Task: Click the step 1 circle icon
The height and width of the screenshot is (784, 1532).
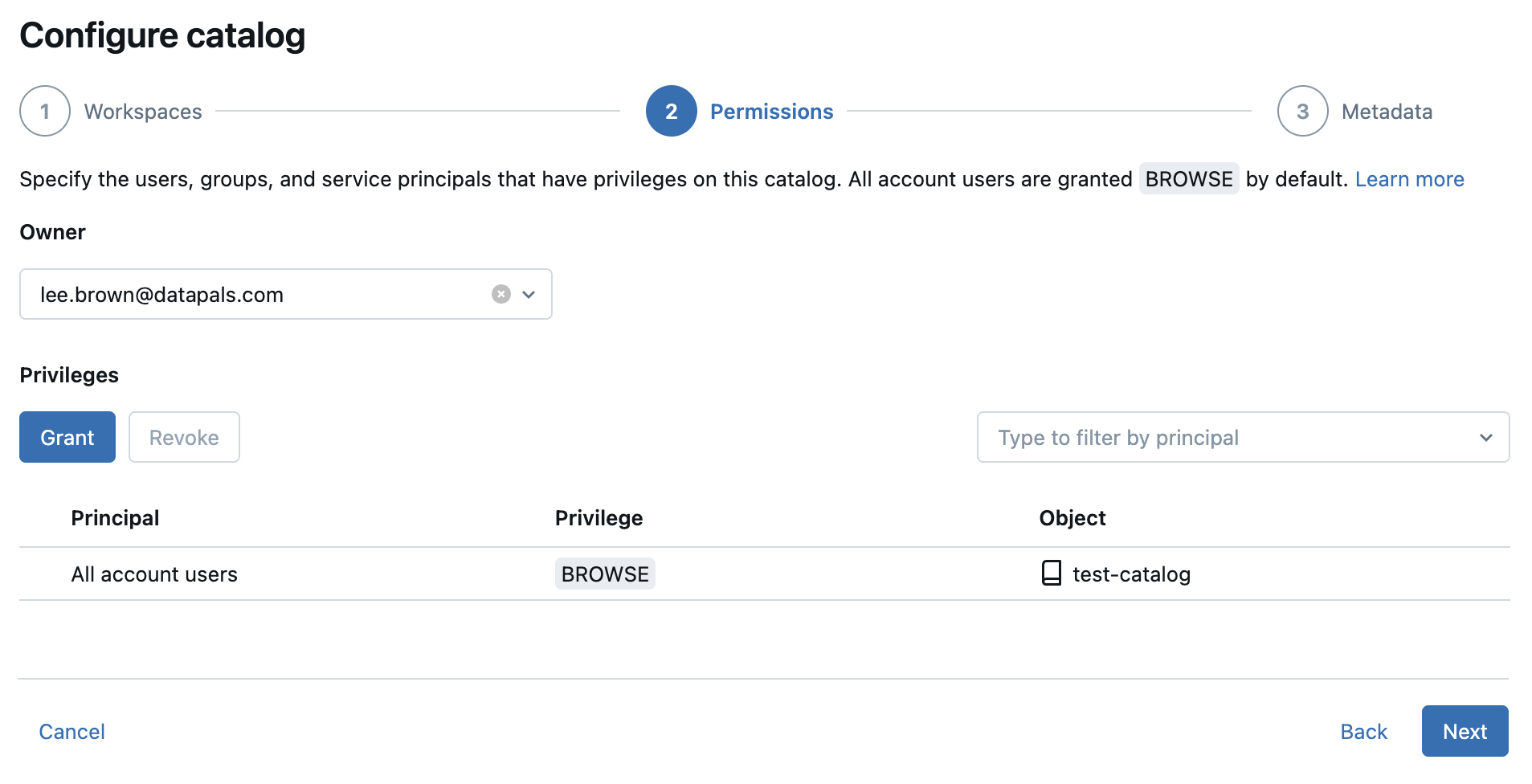Action: click(44, 111)
